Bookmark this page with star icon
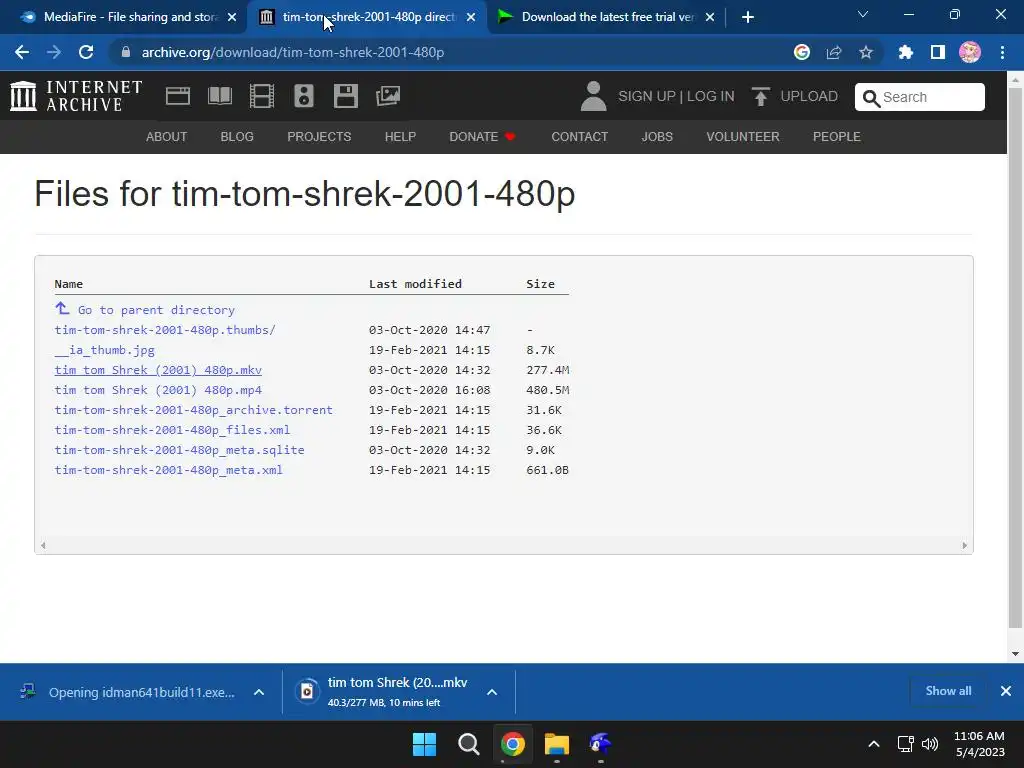Screen dimensions: 1024x768 pos(866,52)
